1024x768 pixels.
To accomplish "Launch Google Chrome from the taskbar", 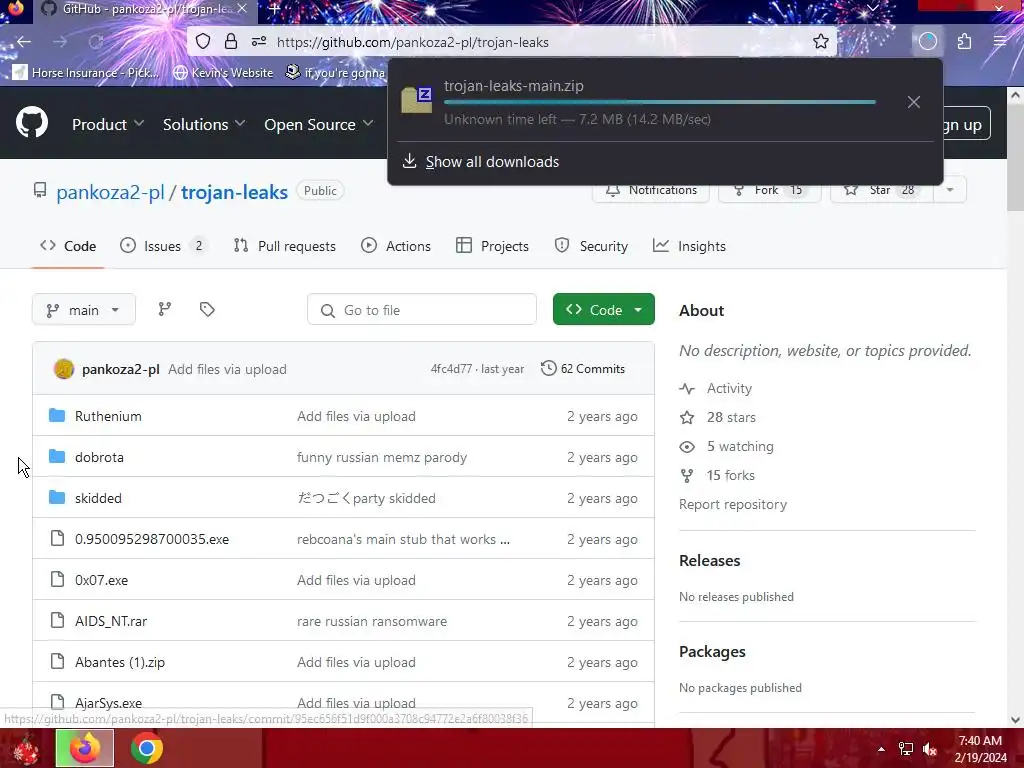I will point(146,748).
